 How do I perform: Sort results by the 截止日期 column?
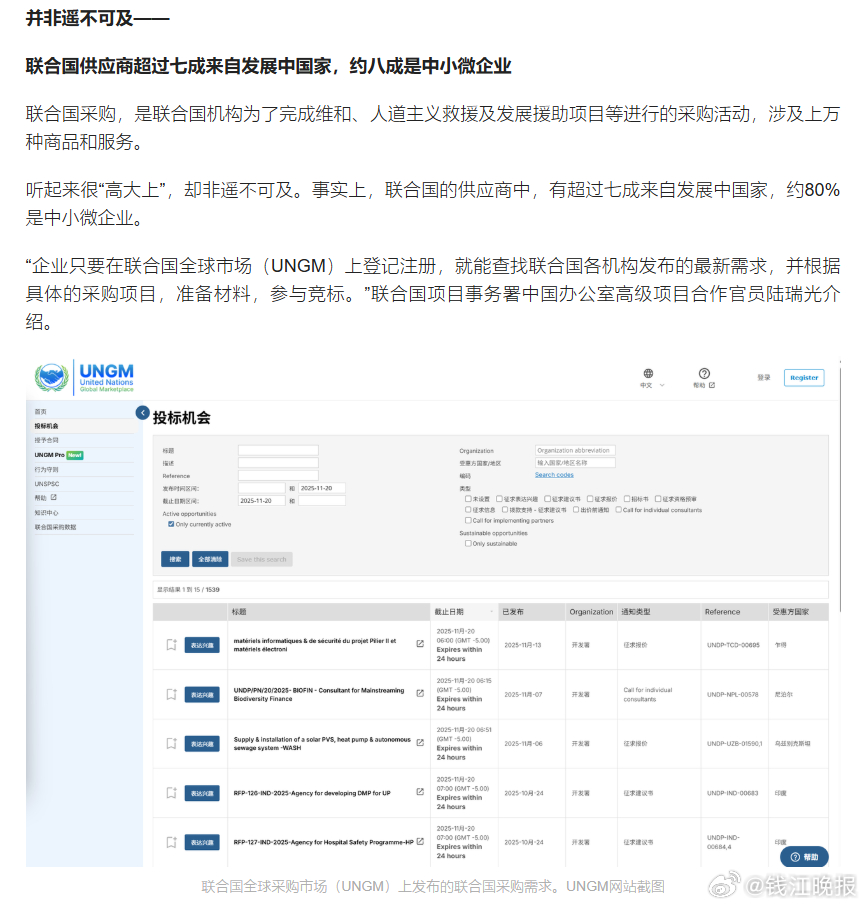(x=449, y=611)
